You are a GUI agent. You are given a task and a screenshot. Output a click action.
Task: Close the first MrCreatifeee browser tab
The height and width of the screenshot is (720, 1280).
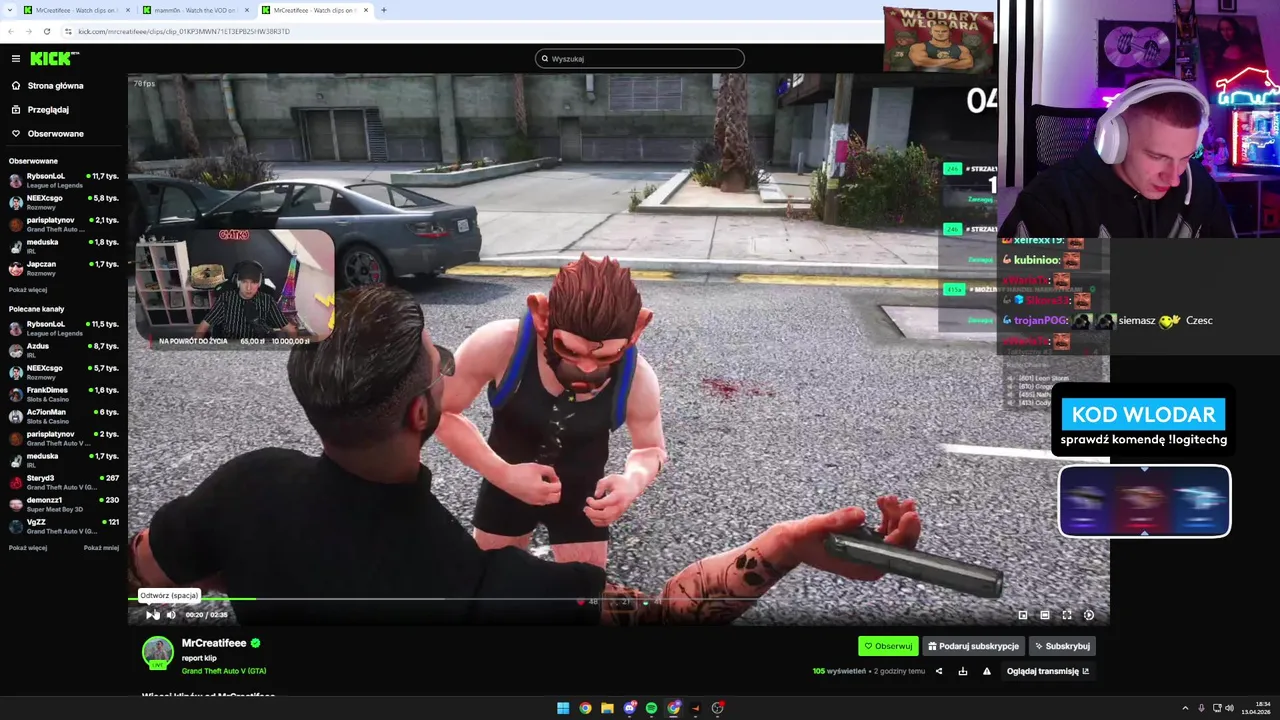[127, 10]
